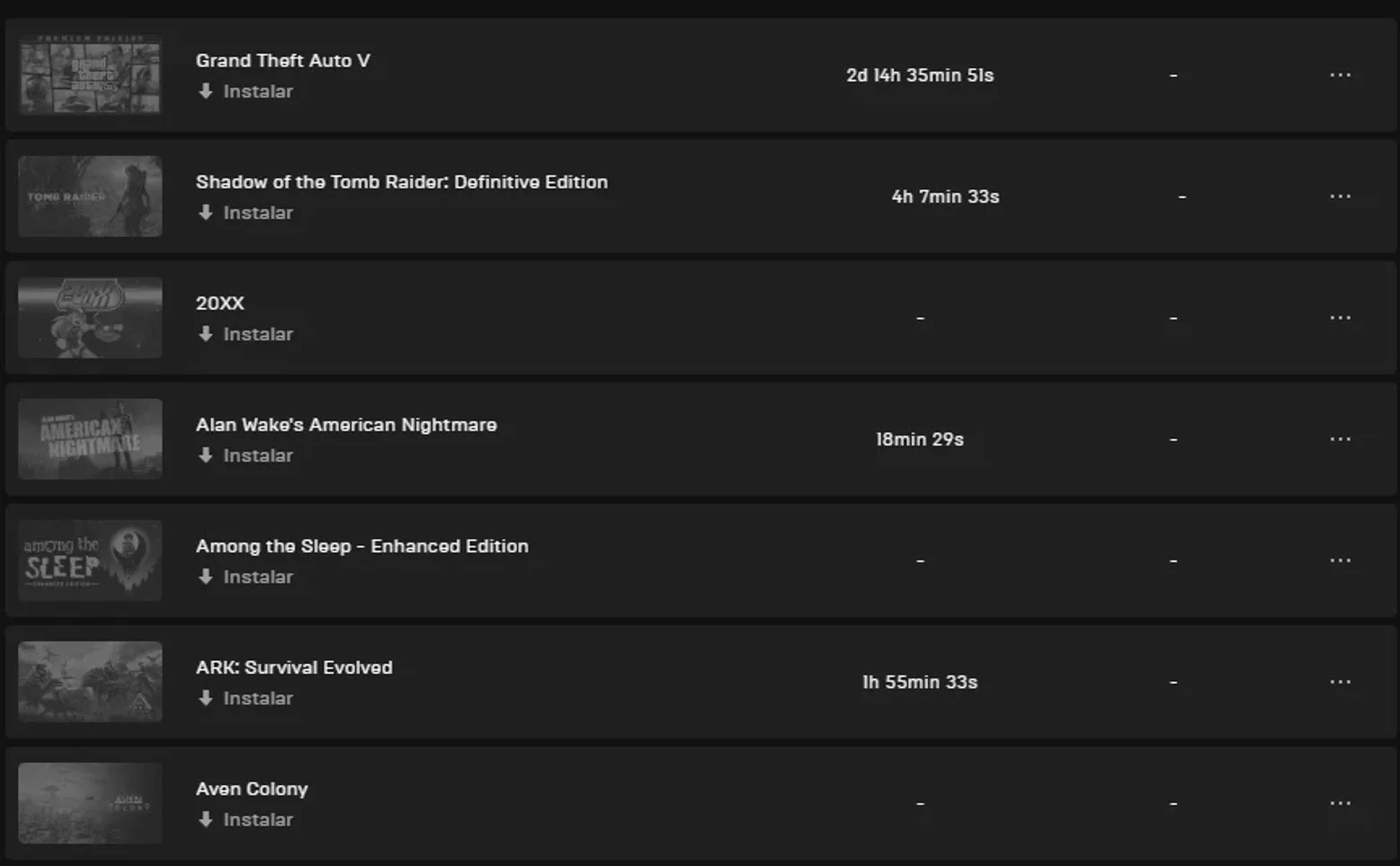Select the Grand Theft Auto V cover thumbnail
Screen dimensions: 1400x866
click(90, 75)
